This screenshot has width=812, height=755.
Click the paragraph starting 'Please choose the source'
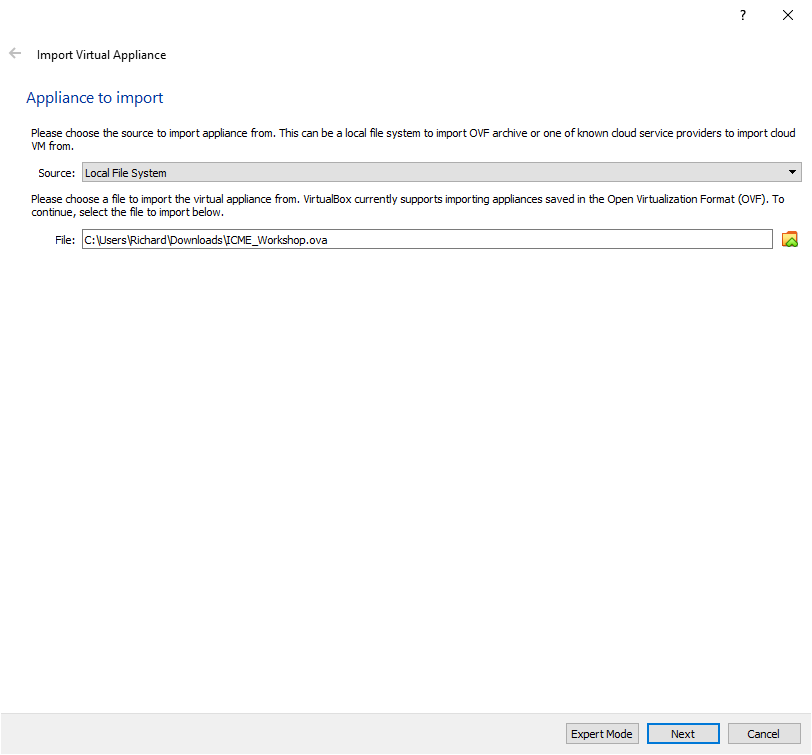point(413,139)
